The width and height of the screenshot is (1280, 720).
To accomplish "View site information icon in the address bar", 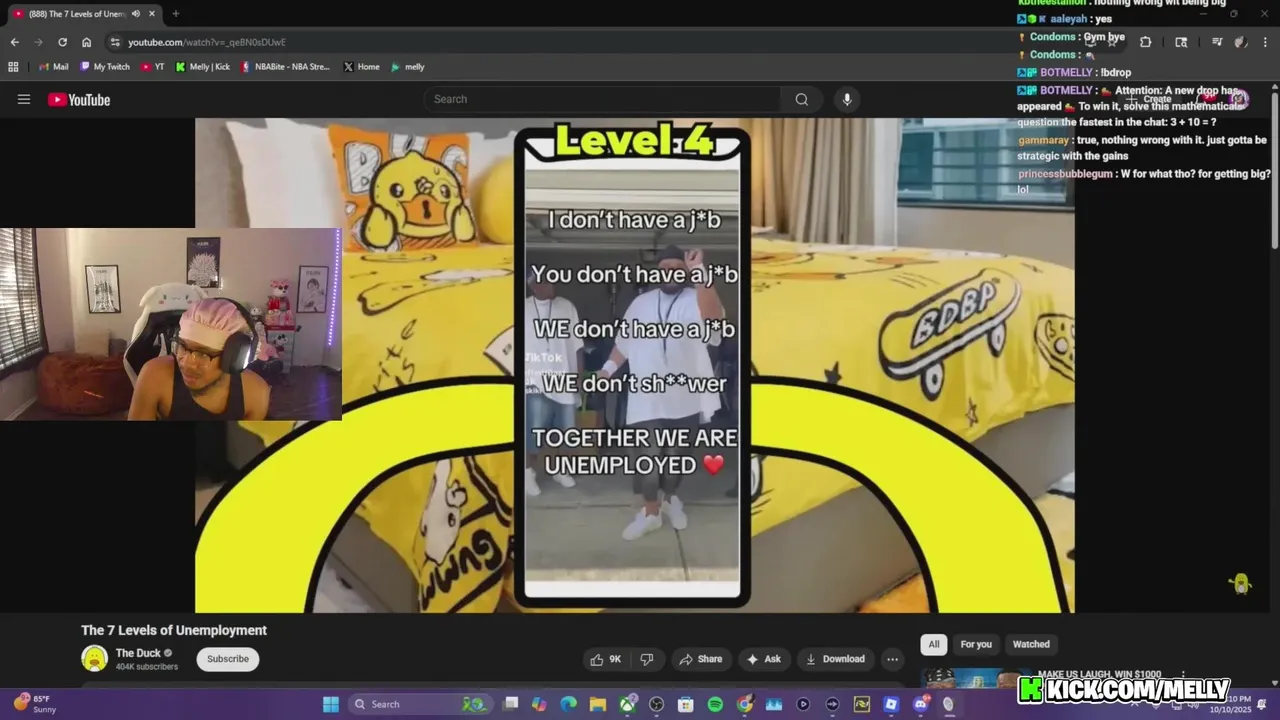I will 115,42.
